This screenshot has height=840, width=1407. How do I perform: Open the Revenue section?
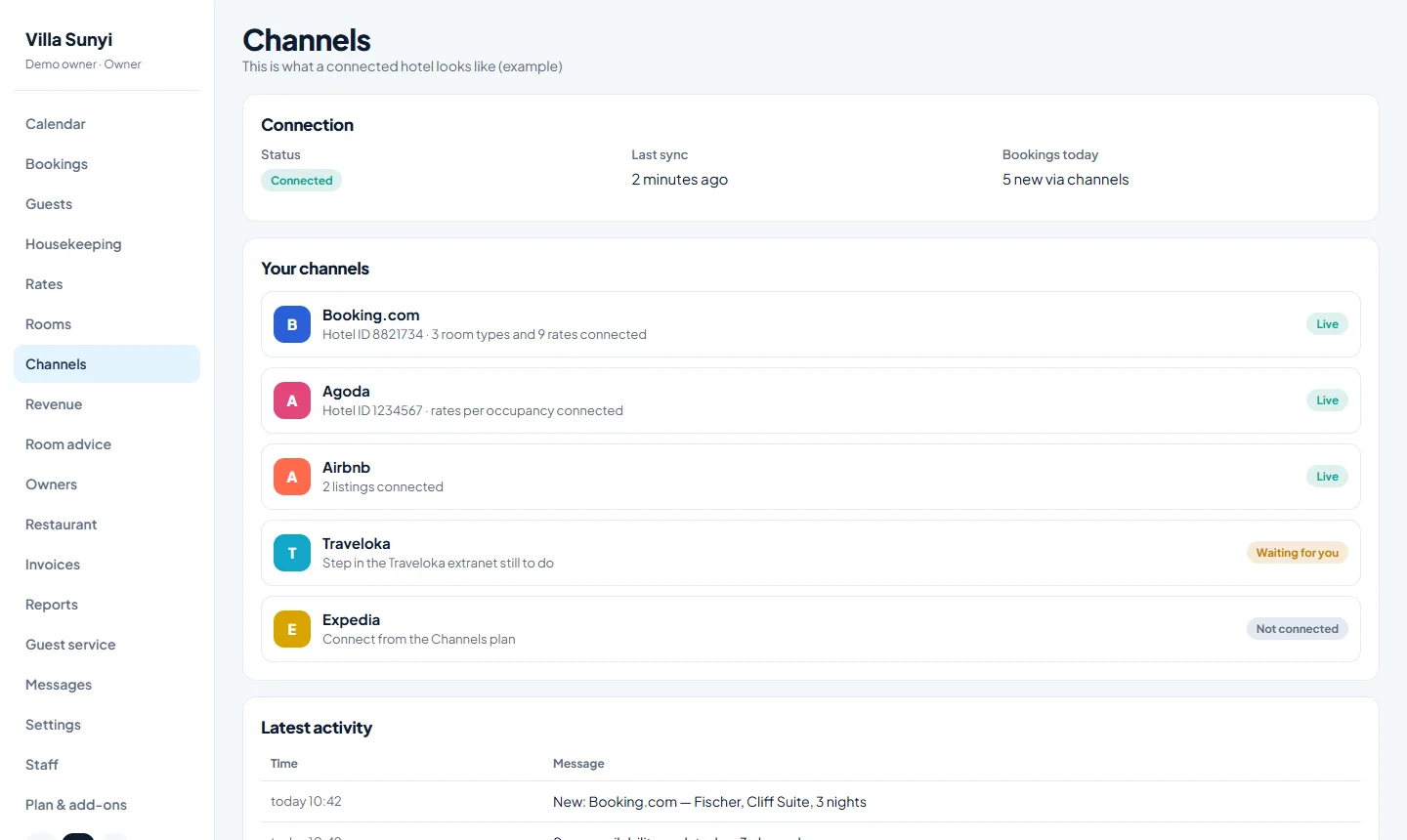tap(107, 404)
